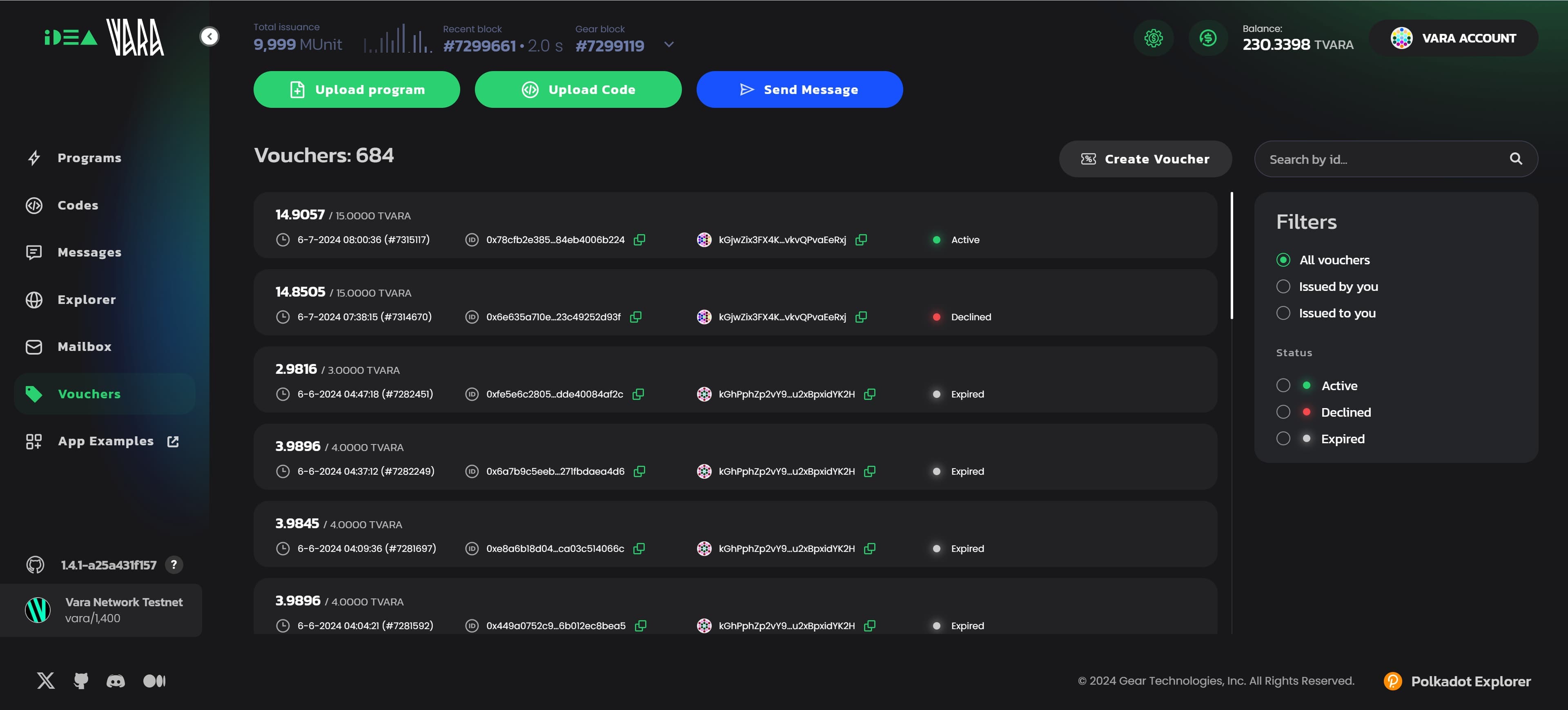
Task: Copy address of the Declined voucher's owner
Action: pos(861,317)
